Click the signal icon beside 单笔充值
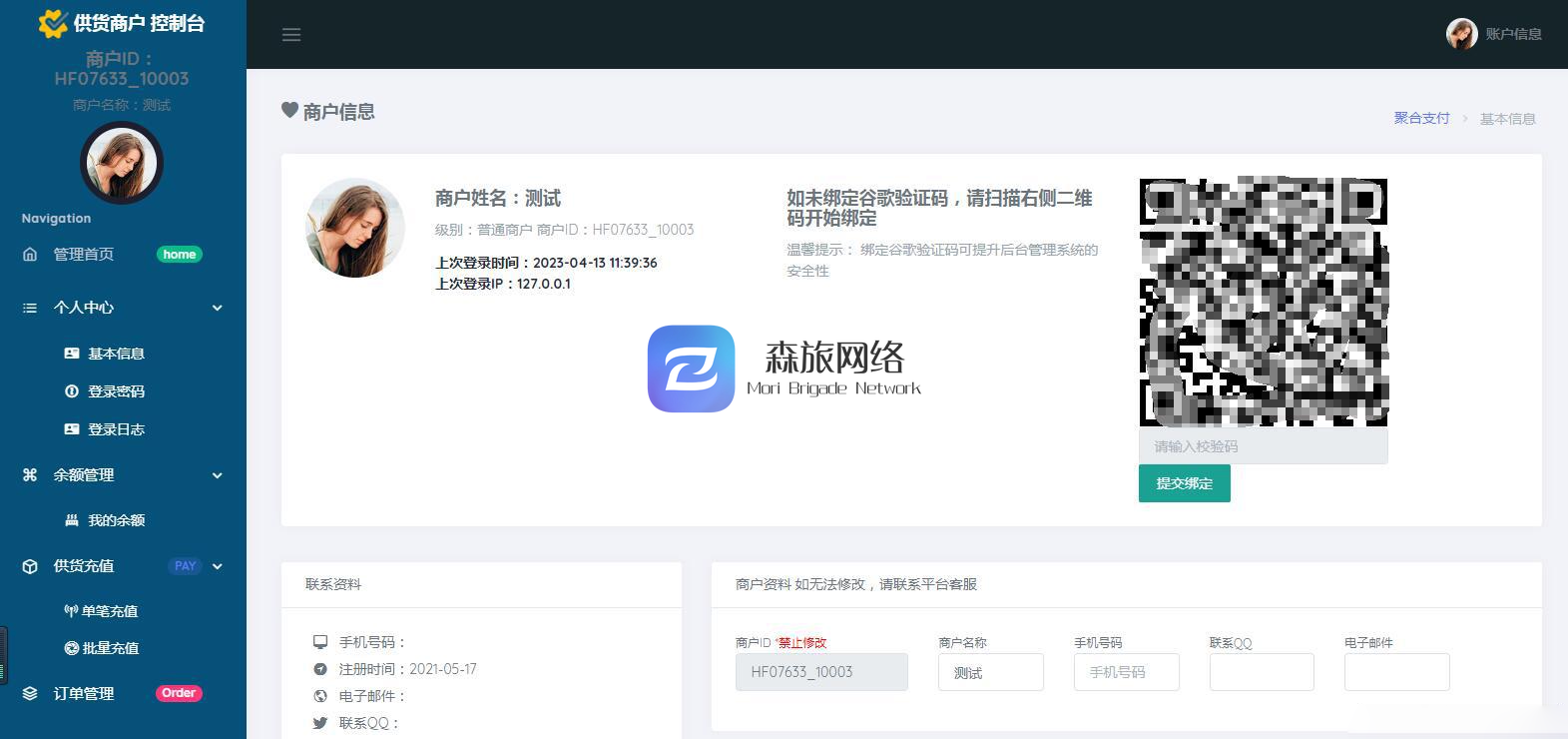The width and height of the screenshot is (1568, 739). (x=71, y=610)
